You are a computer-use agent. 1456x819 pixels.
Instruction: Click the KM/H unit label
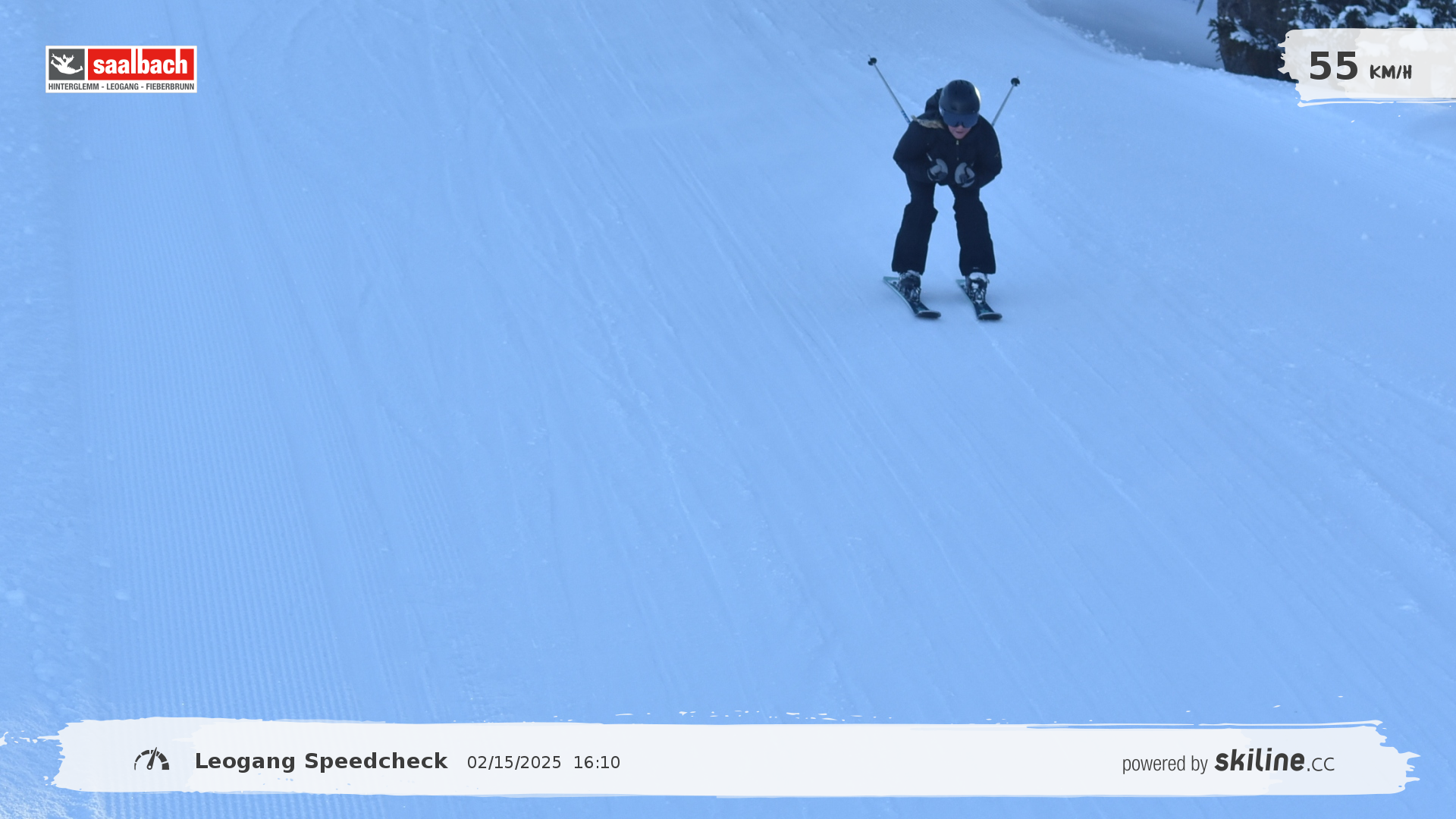tap(1390, 73)
